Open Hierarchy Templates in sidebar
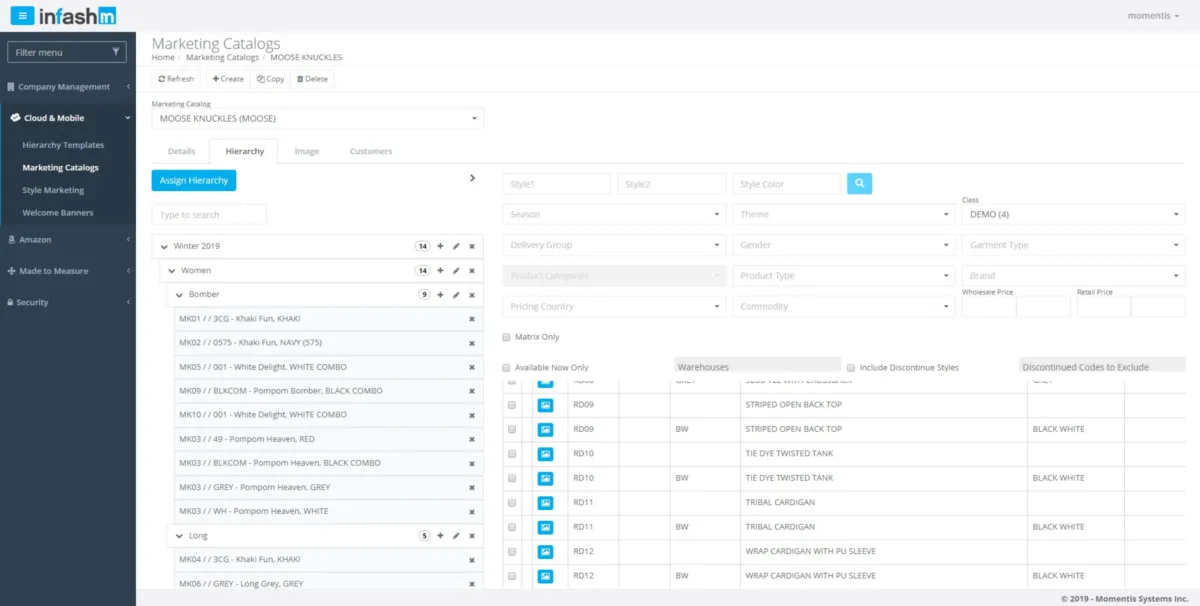This screenshot has height=606, width=1200. click(63, 145)
